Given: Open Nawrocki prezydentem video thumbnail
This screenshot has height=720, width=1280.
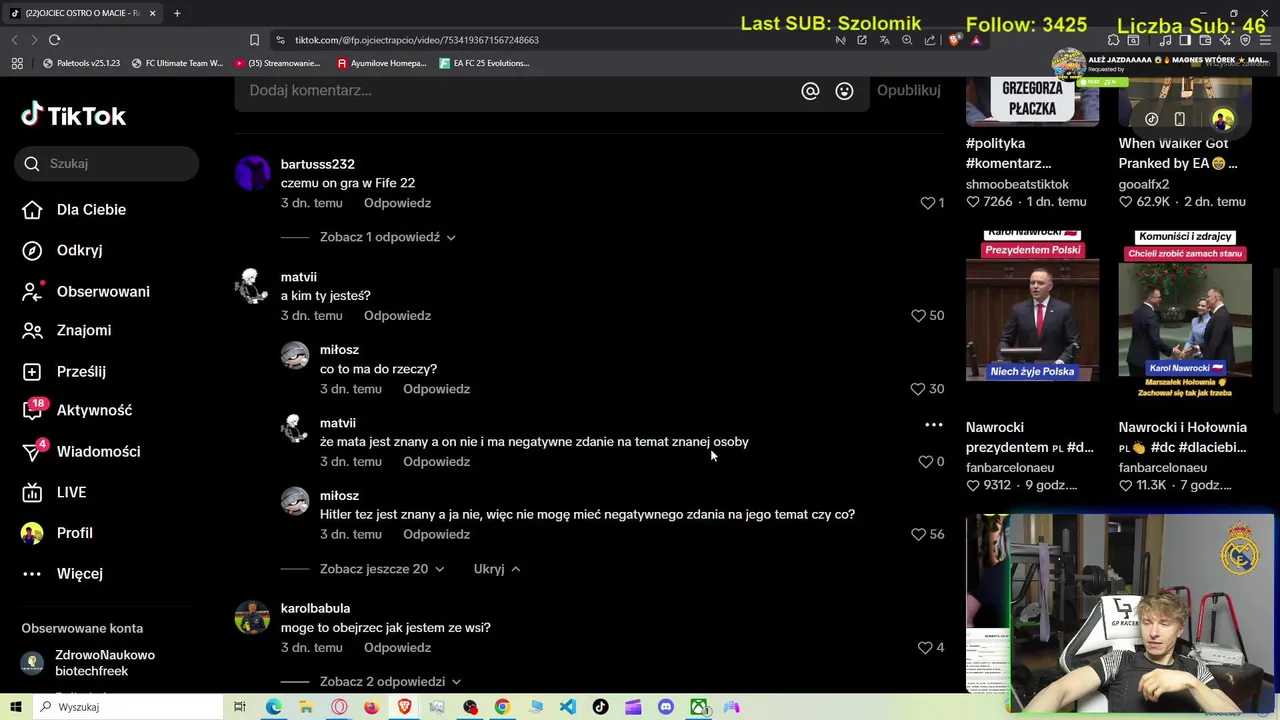Looking at the screenshot, I should click(x=1032, y=305).
